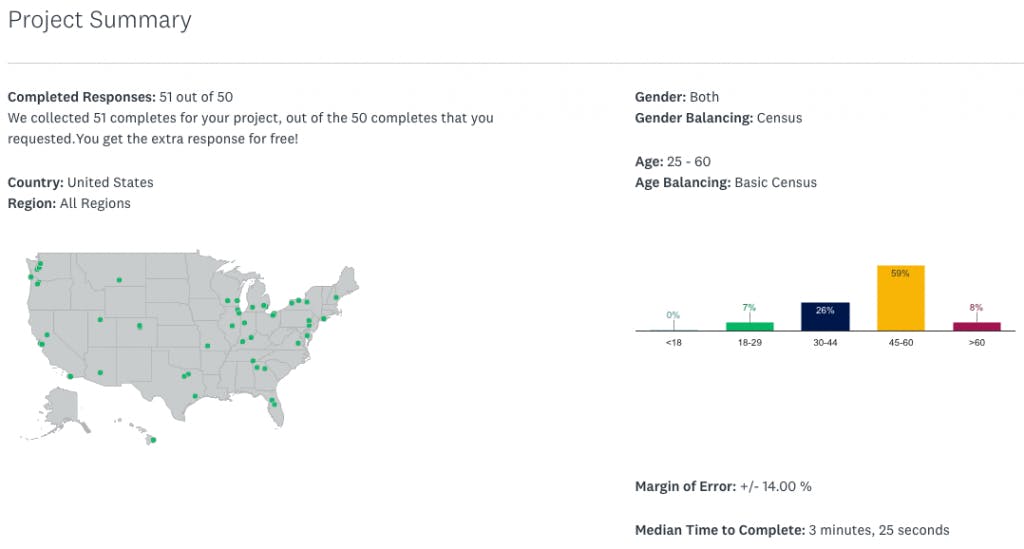The width and height of the screenshot is (1024, 549).
Task: Select the respondent dot in Colorado
Action: (x=139, y=326)
